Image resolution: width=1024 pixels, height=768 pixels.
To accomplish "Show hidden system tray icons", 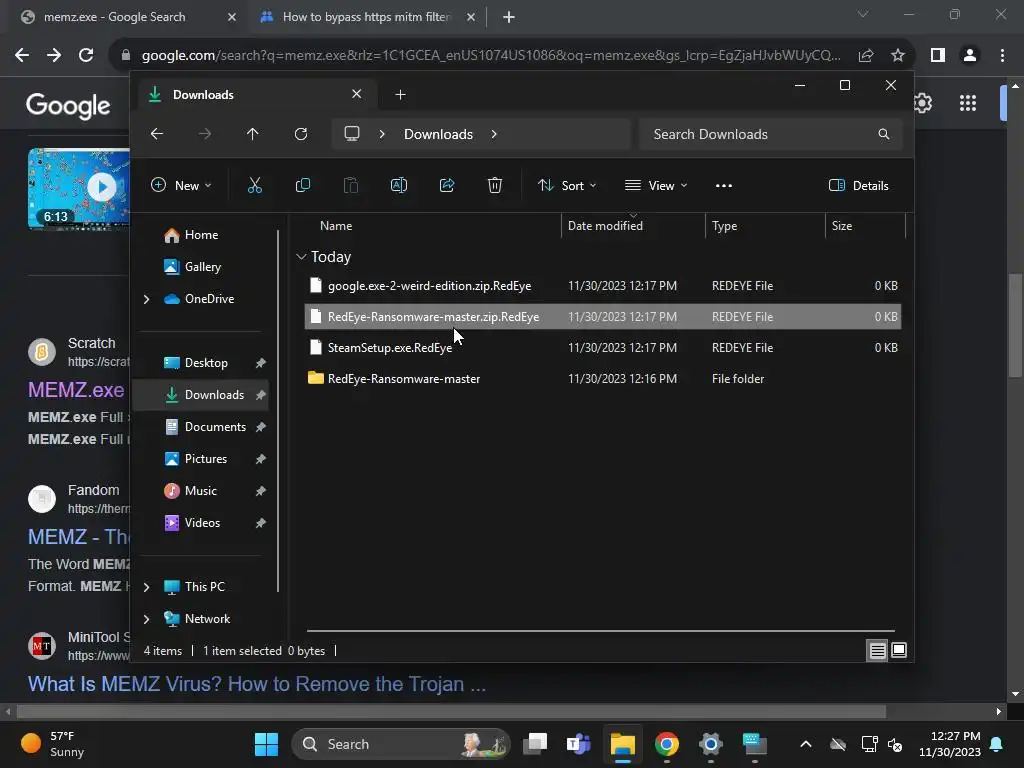I will click(x=806, y=744).
